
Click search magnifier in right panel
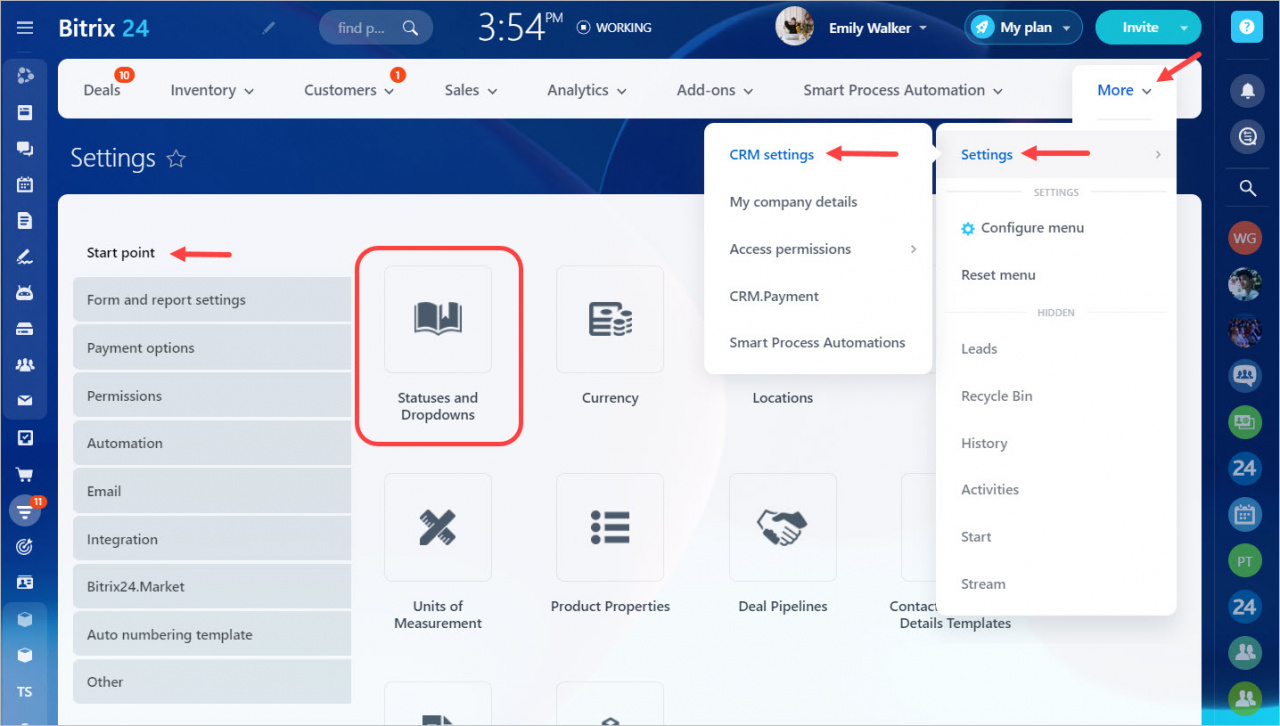1246,188
